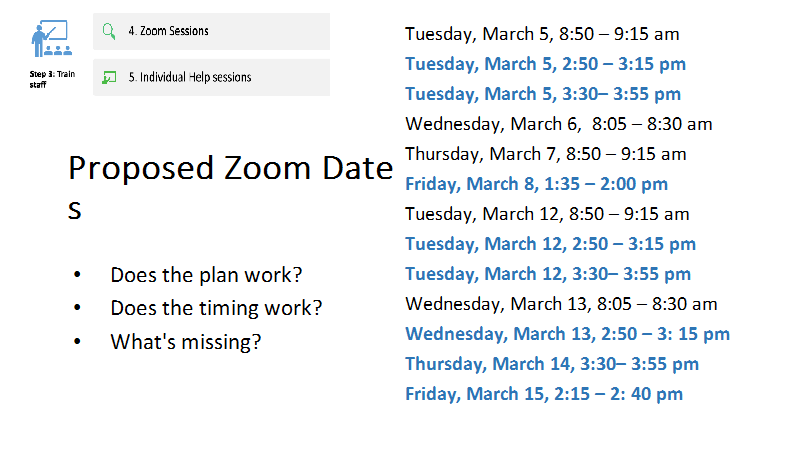Open the Friday, March 15, 2:15 pm link
The width and height of the screenshot is (800, 450).
pyautogui.click(x=544, y=394)
